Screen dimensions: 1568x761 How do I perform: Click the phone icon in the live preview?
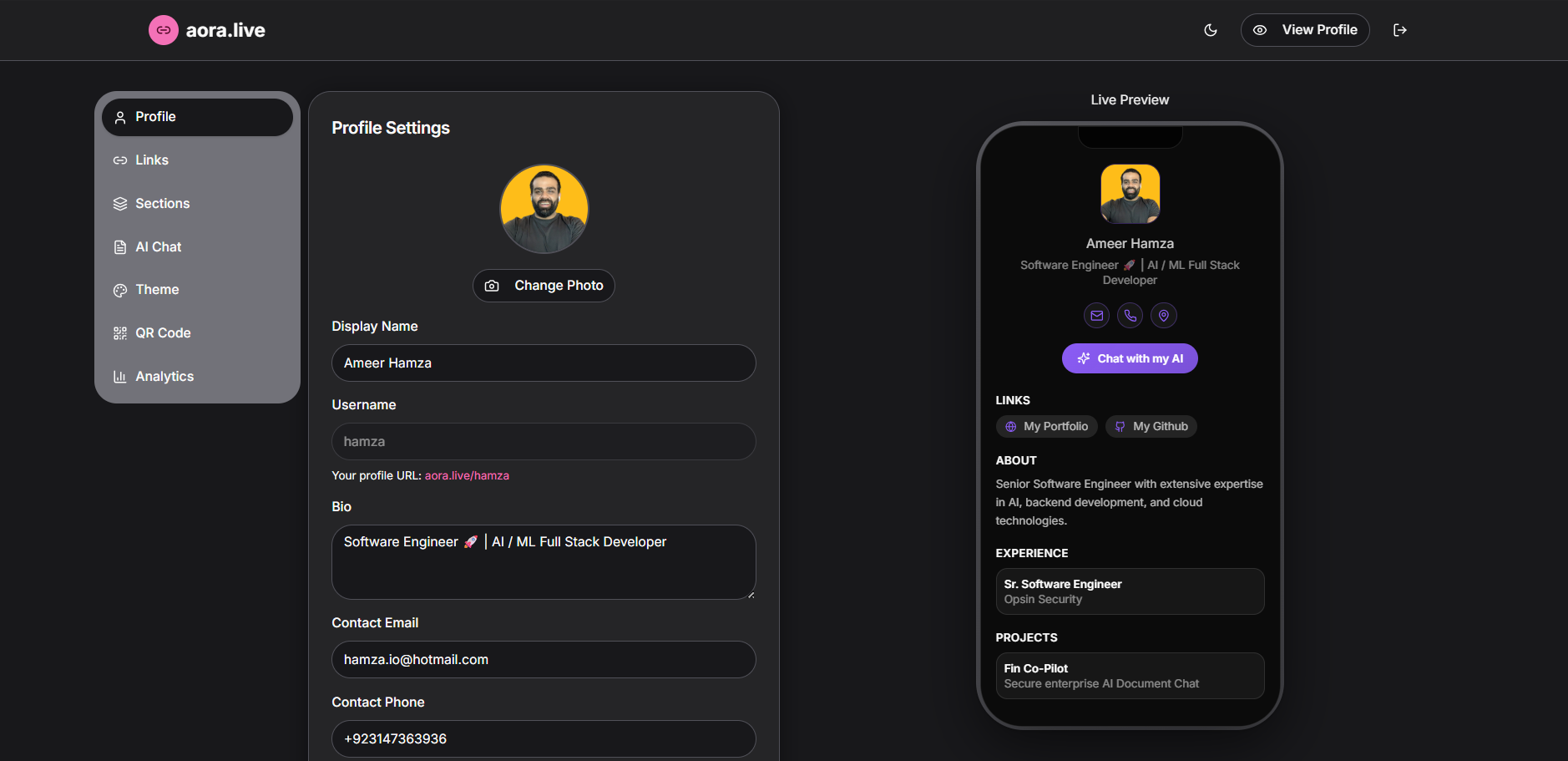1130,315
